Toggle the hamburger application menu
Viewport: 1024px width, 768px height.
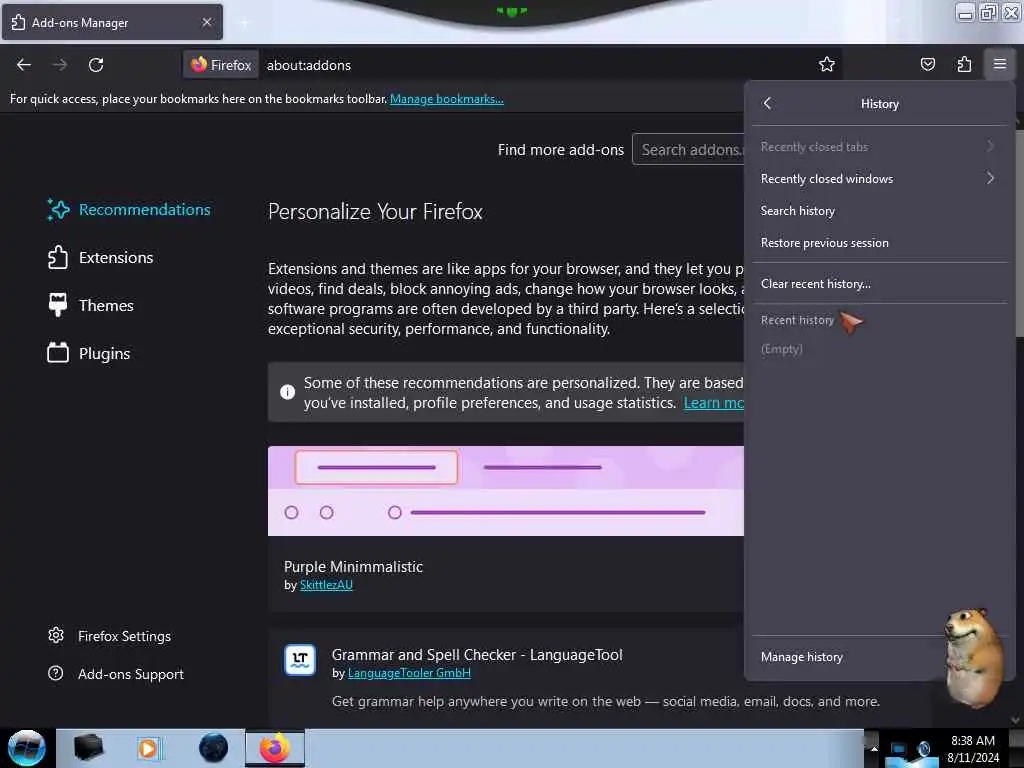pos(999,64)
